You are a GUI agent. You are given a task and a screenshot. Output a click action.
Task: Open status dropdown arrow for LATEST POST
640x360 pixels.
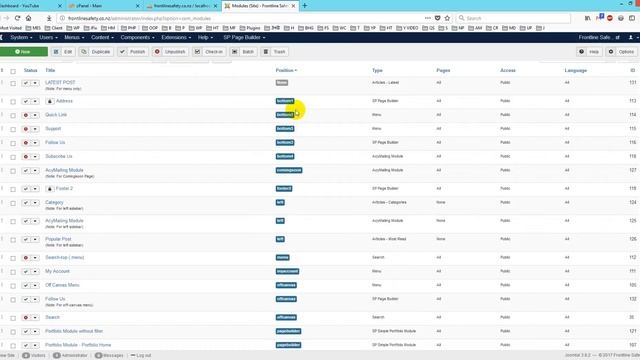35,83
